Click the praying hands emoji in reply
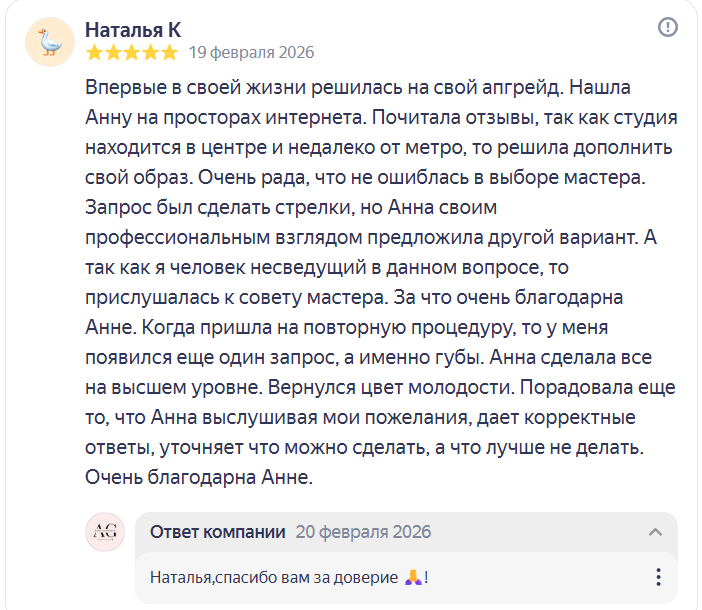The width and height of the screenshot is (702, 610). click(x=414, y=577)
